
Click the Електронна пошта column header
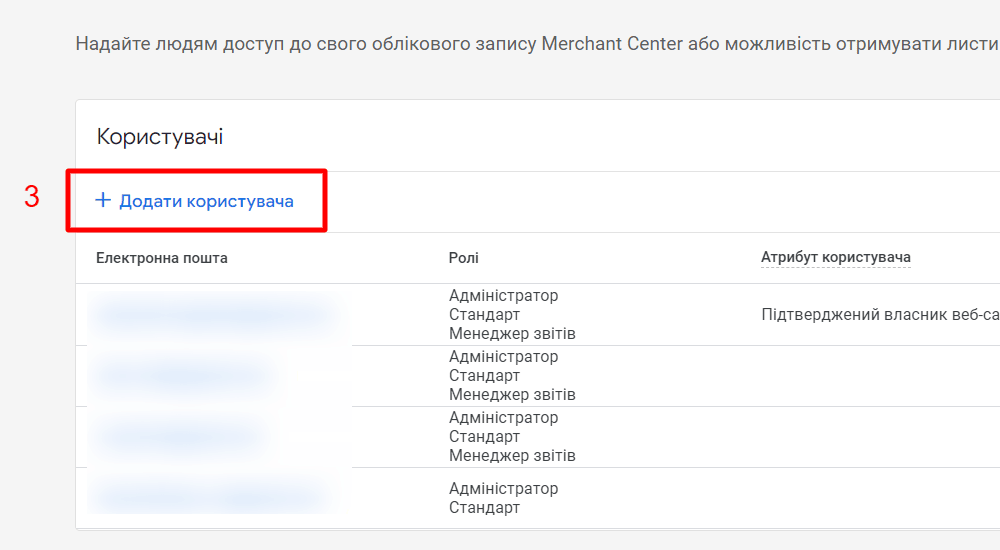[x=162, y=258]
